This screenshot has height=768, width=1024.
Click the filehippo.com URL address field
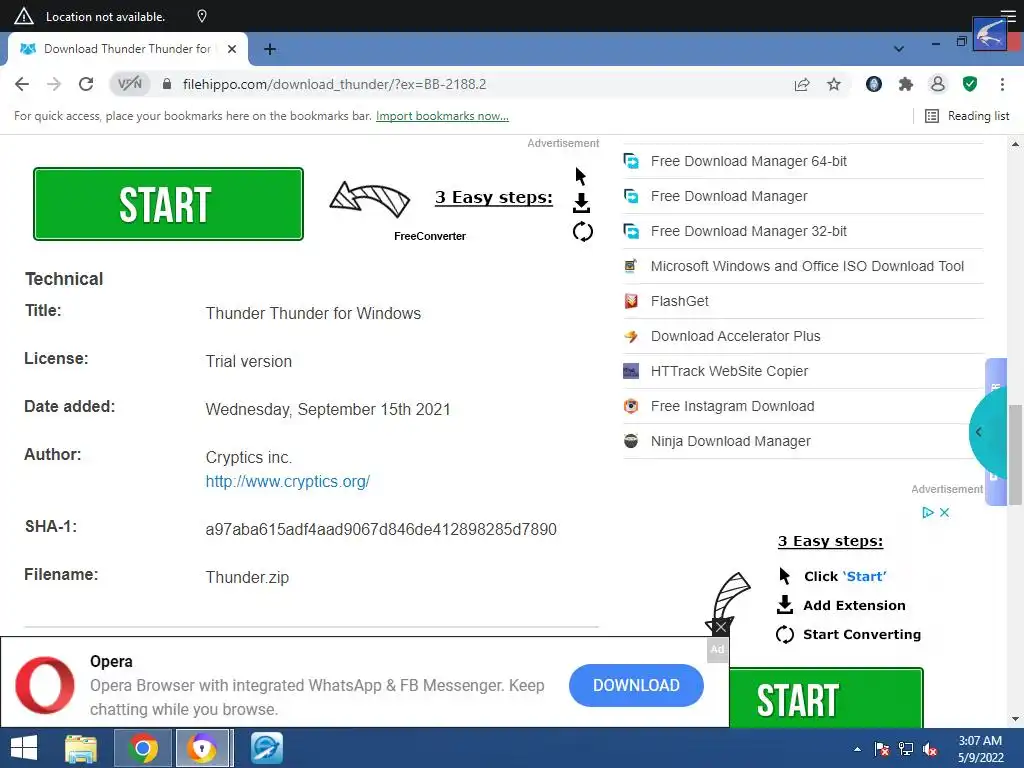[334, 84]
